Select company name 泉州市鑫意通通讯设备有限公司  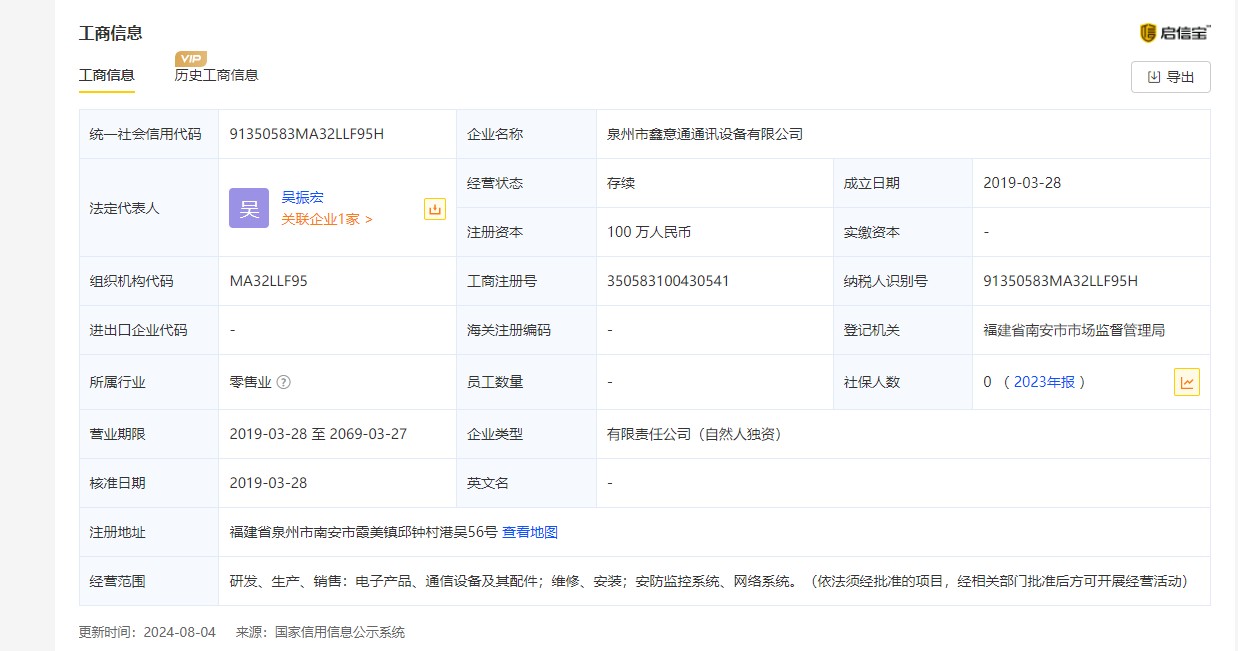[x=705, y=134]
